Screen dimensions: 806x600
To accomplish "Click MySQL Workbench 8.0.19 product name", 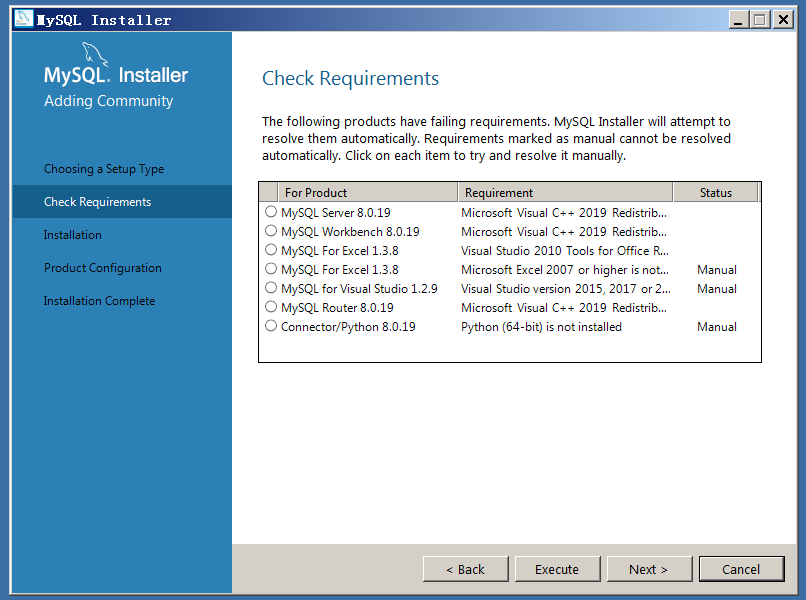I will [350, 232].
